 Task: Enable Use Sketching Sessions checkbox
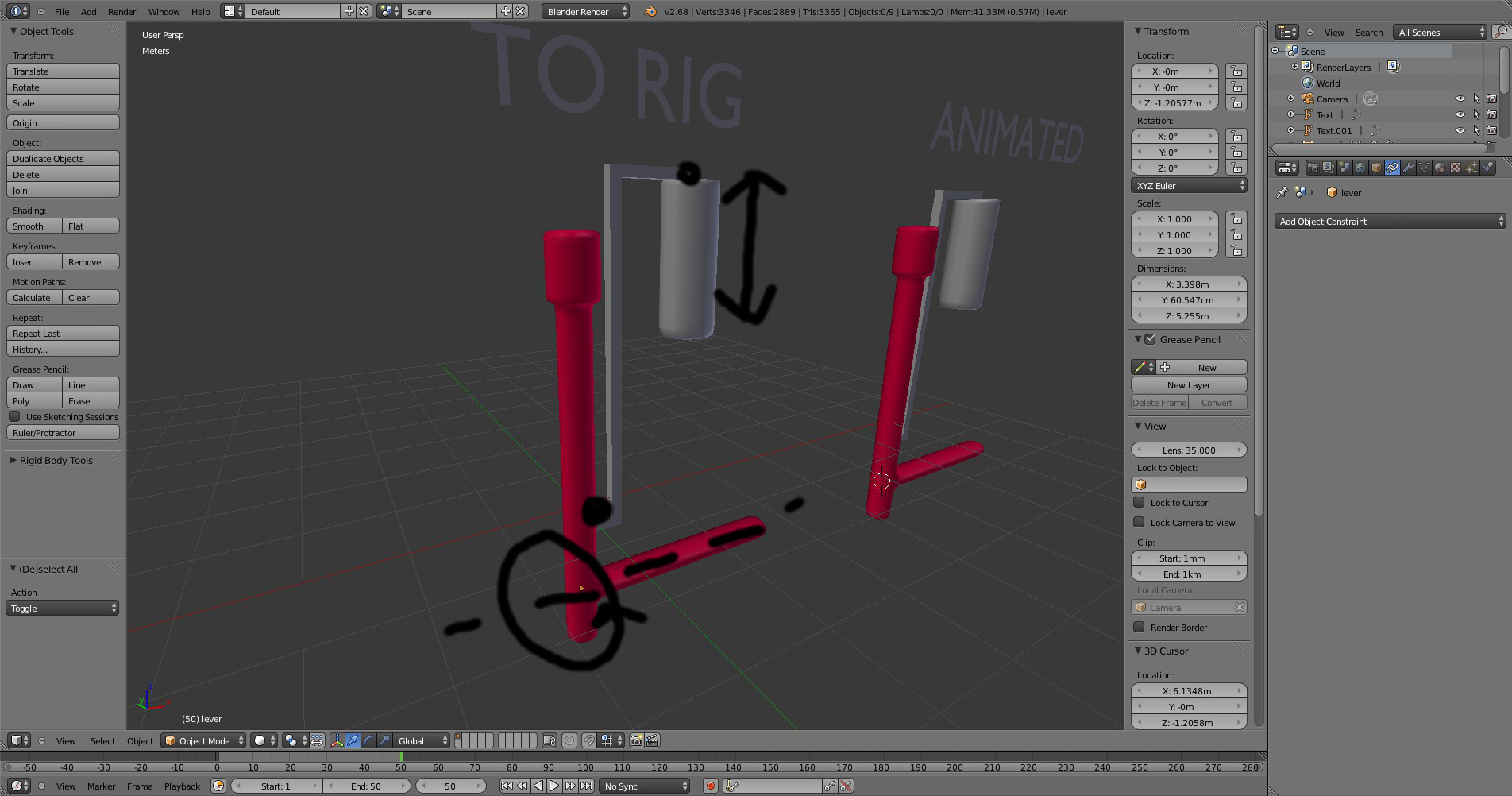pos(14,416)
